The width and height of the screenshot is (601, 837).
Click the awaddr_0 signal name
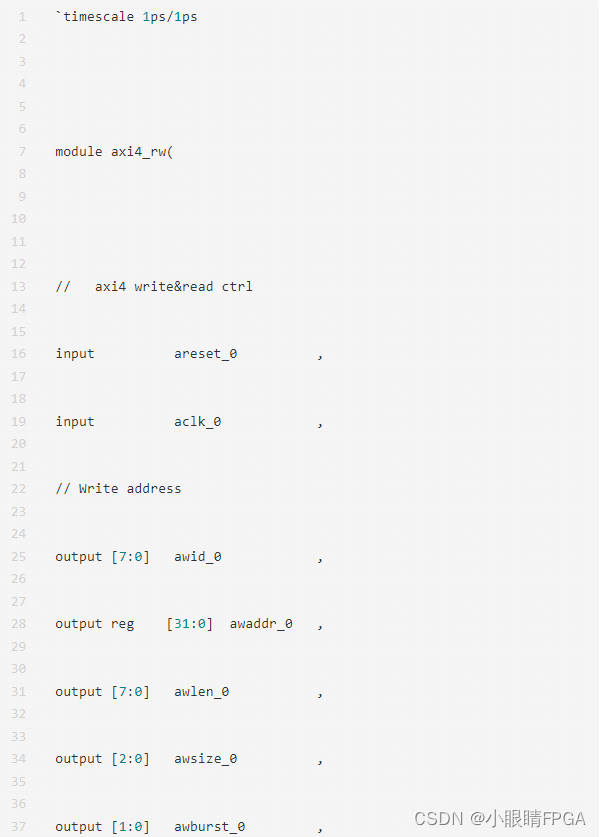point(261,624)
